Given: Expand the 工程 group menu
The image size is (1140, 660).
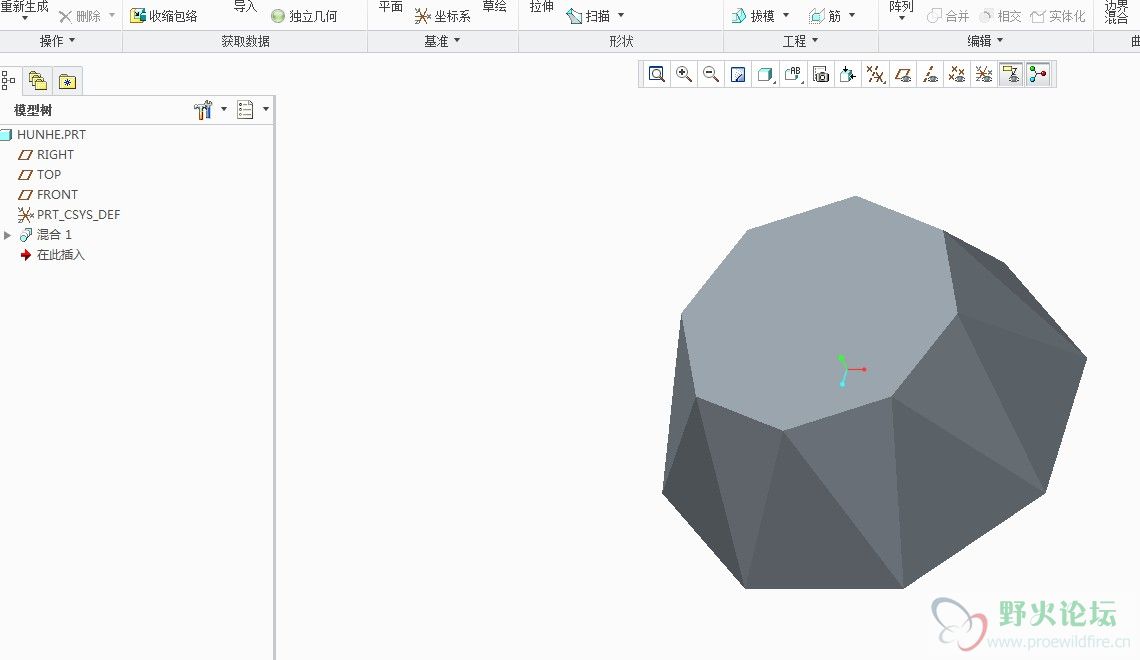Looking at the screenshot, I should coord(800,41).
